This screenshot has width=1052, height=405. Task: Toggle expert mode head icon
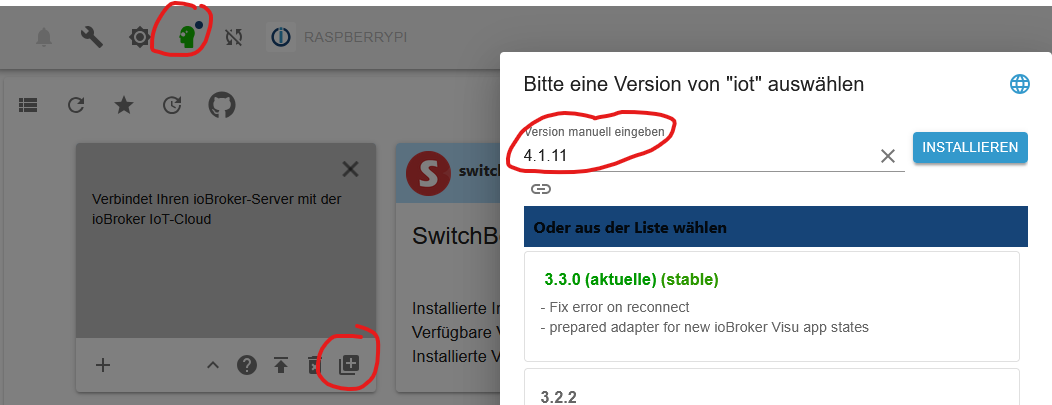pos(189,36)
